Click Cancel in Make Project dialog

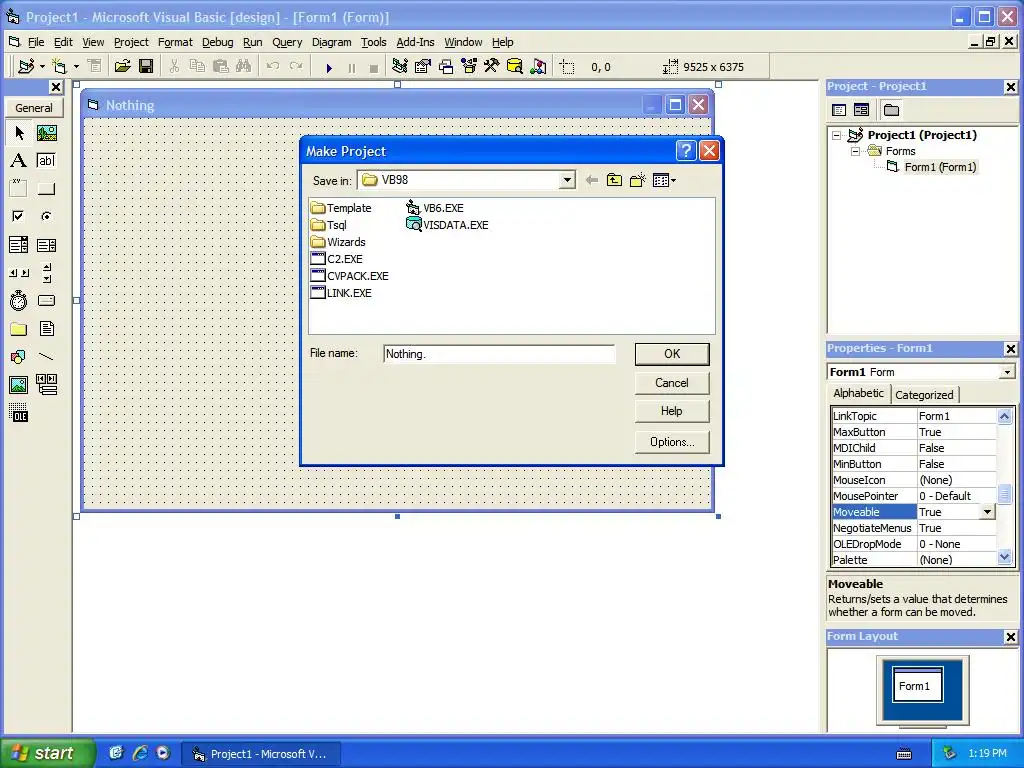[672, 383]
